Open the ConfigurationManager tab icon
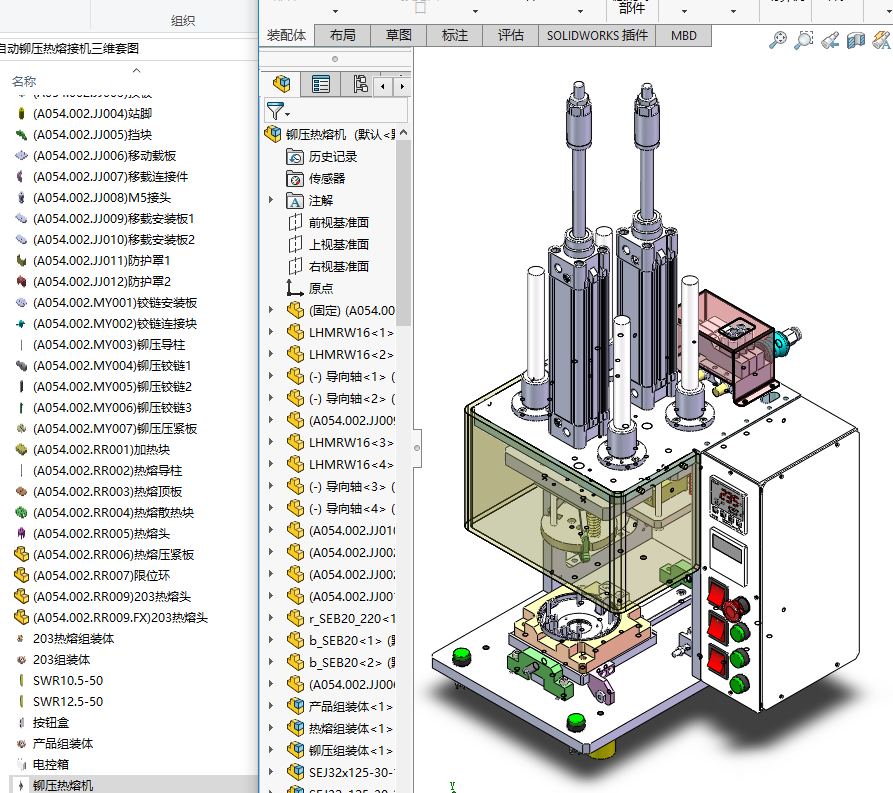The width and height of the screenshot is (893, 793). (359, 85)
